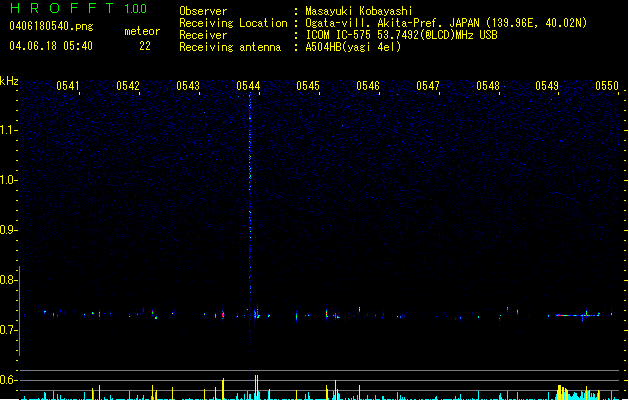Click time marker 0548
The width and height of the screenshot is (629, 400).
point(488,86)
